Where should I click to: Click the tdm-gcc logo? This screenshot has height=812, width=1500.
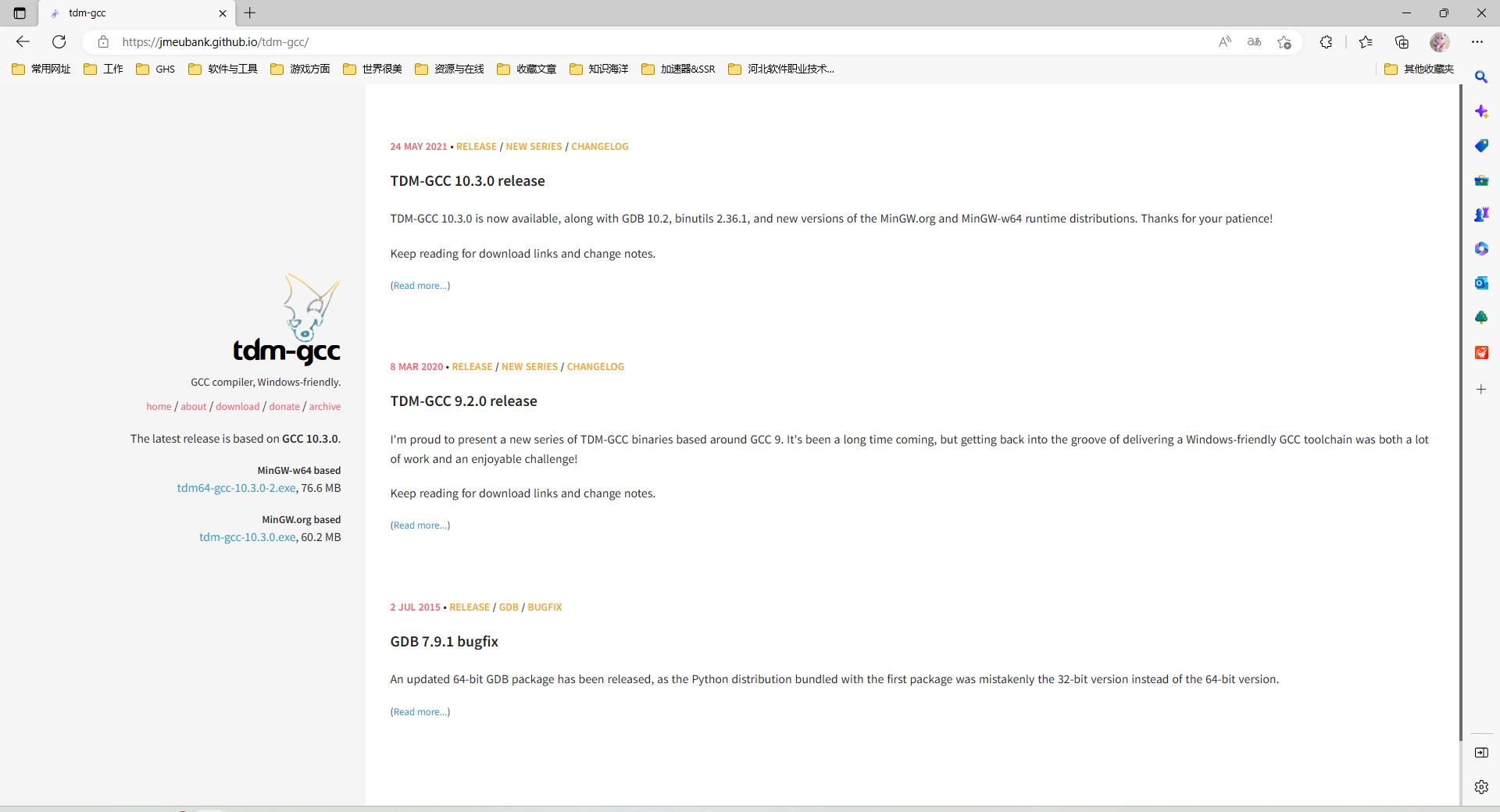point(287,319)
